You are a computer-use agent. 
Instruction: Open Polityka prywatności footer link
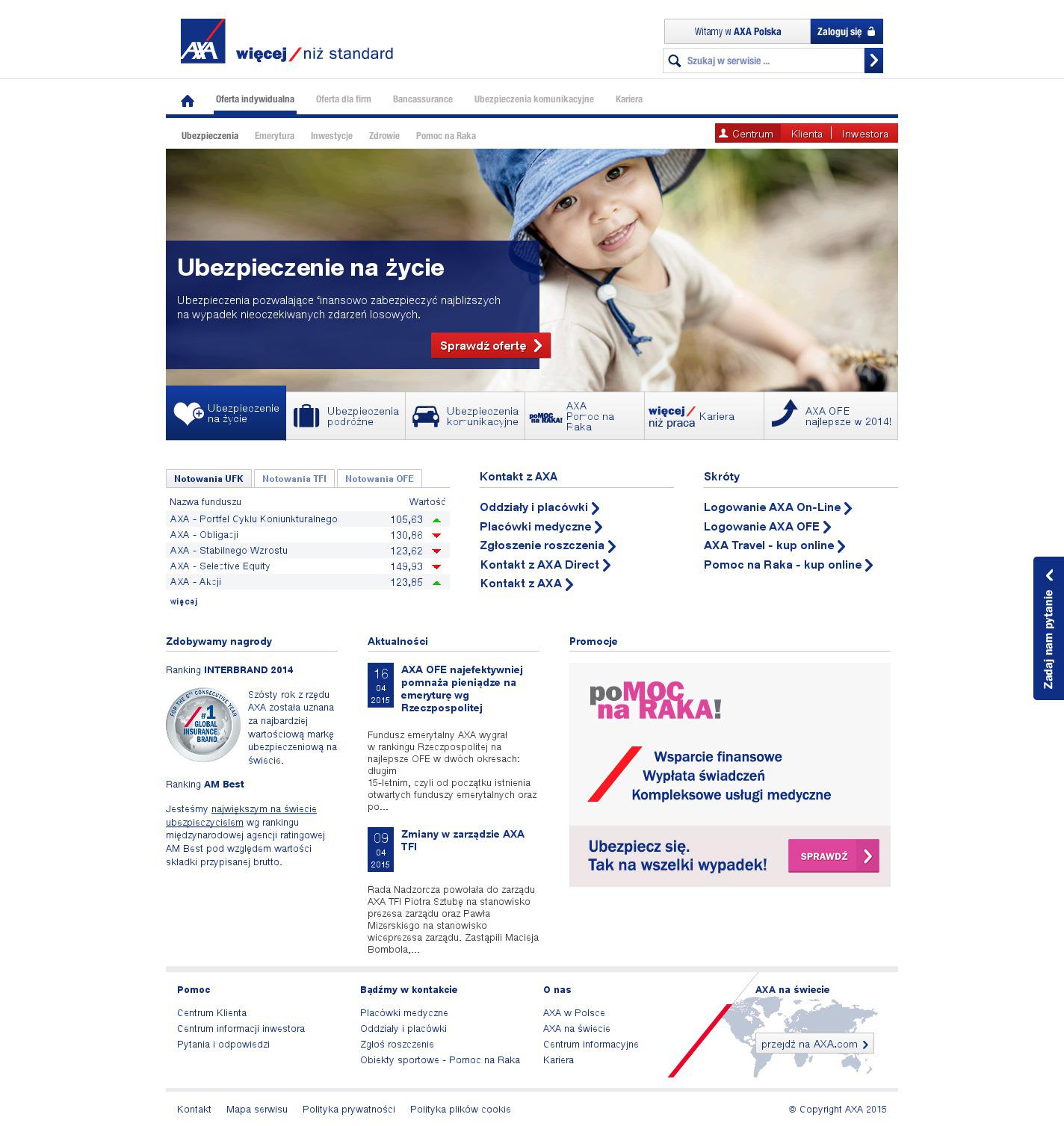coord(349,1110)
